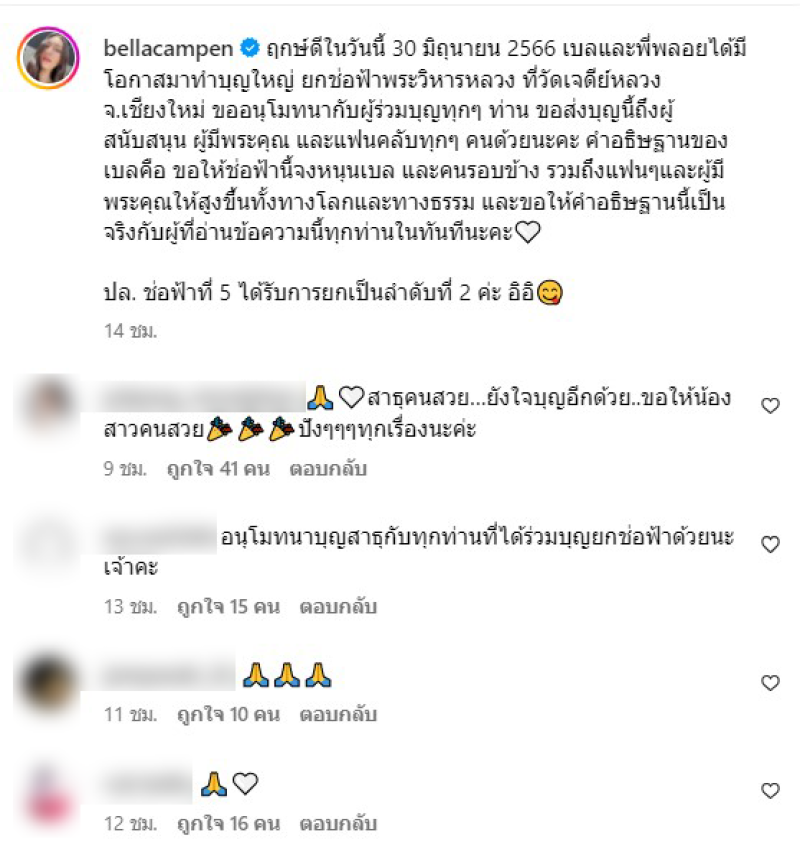View the 16 people who liked
The height and width of the screenshot is (862, 800).
(228, 824)
